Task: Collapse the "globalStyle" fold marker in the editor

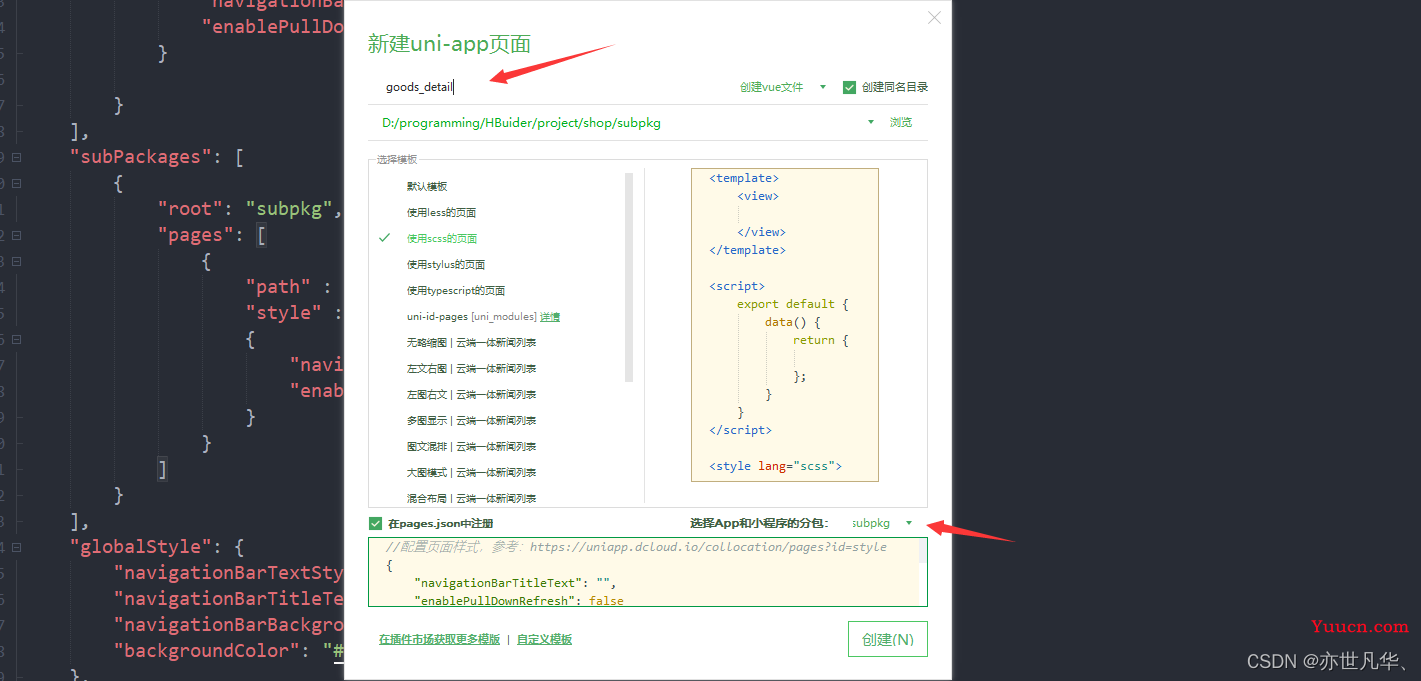Action: 17,547
